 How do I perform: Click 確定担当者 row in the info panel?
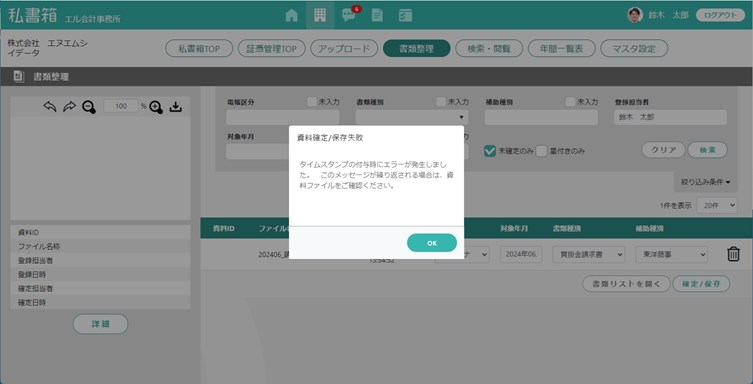pos(100,288)
